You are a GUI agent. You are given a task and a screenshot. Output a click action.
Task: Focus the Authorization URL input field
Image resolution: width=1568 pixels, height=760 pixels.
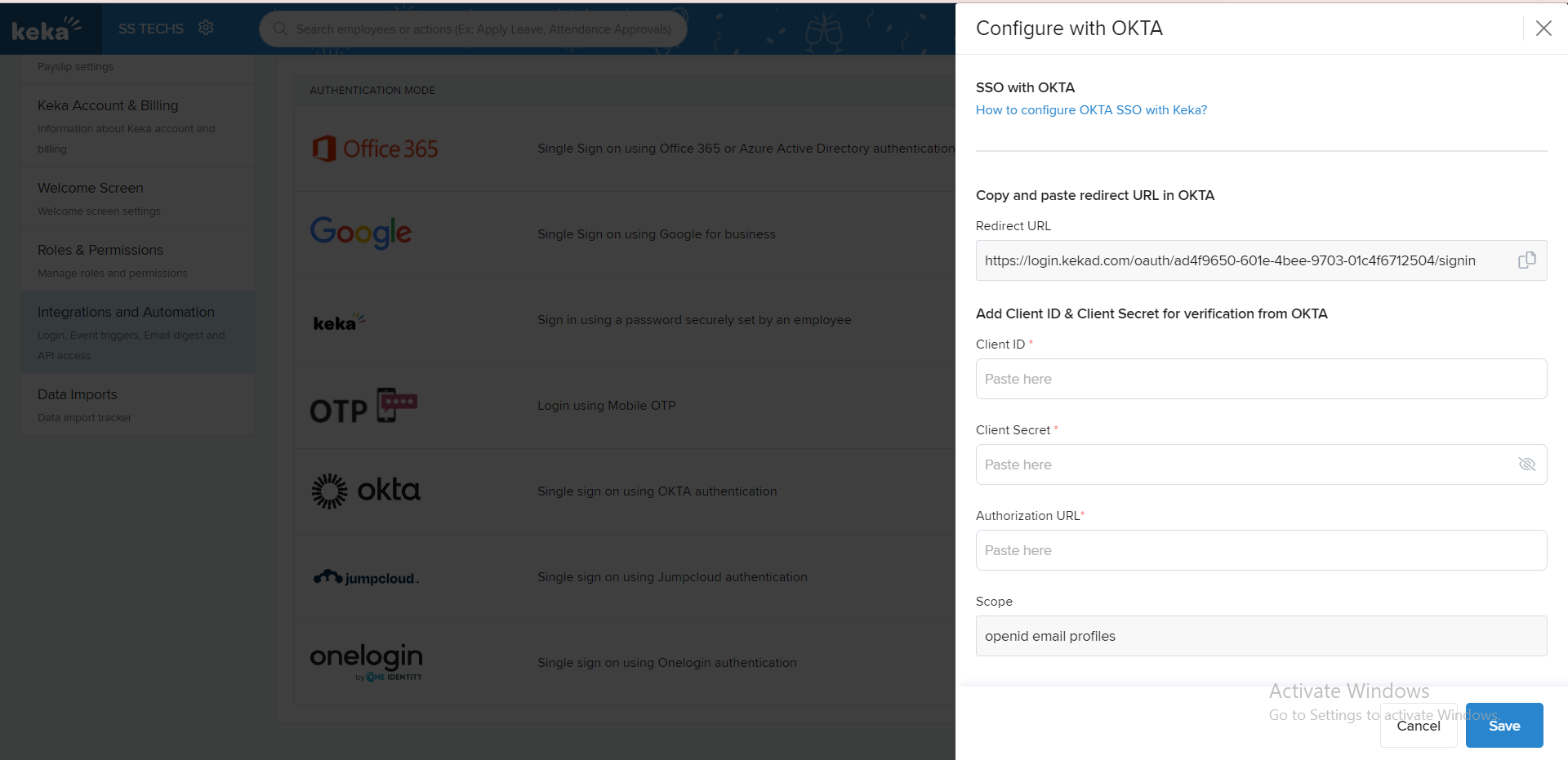1261,550
